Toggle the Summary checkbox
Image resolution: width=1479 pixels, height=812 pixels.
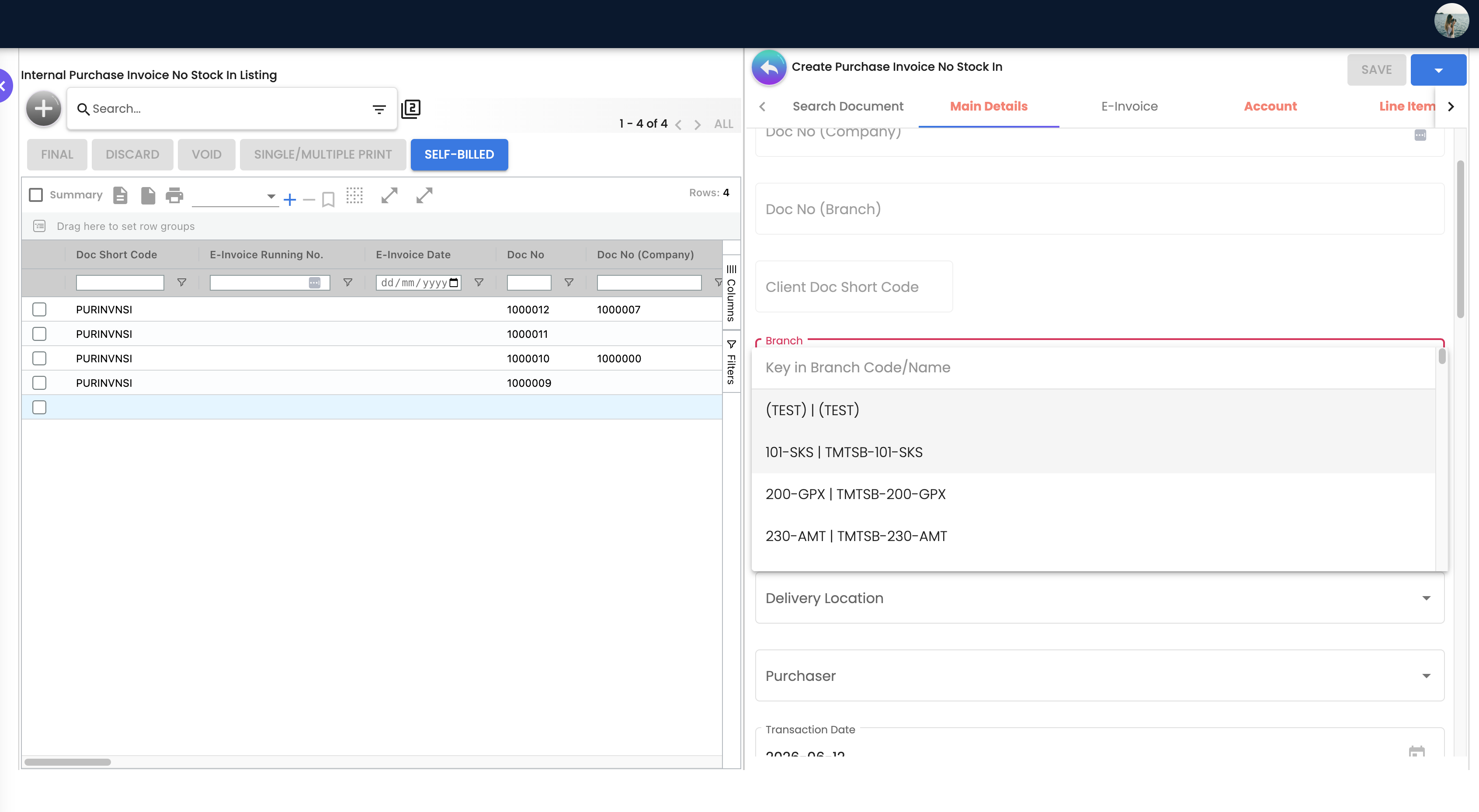point(35,195)
